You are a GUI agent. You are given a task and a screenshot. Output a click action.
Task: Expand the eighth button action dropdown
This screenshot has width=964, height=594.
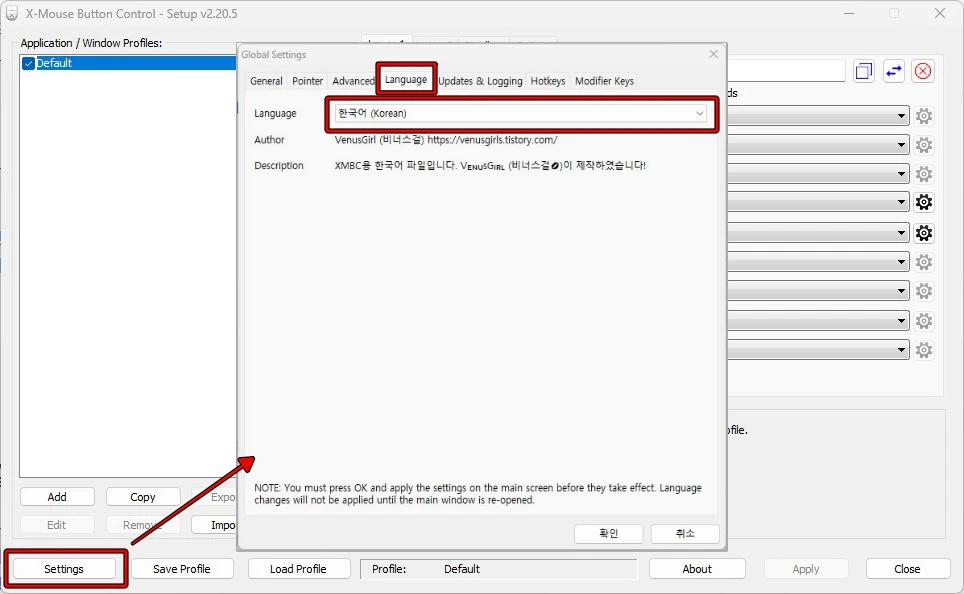tap(901, 320)
